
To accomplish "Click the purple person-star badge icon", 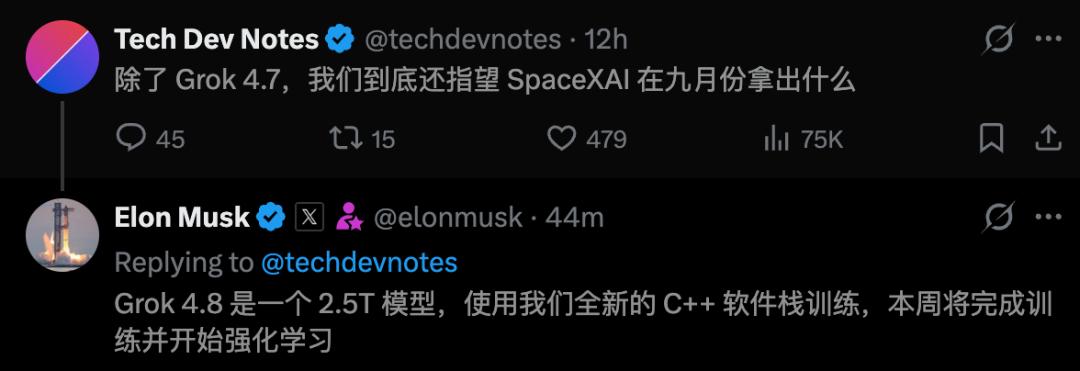I will tap(349, 218).
